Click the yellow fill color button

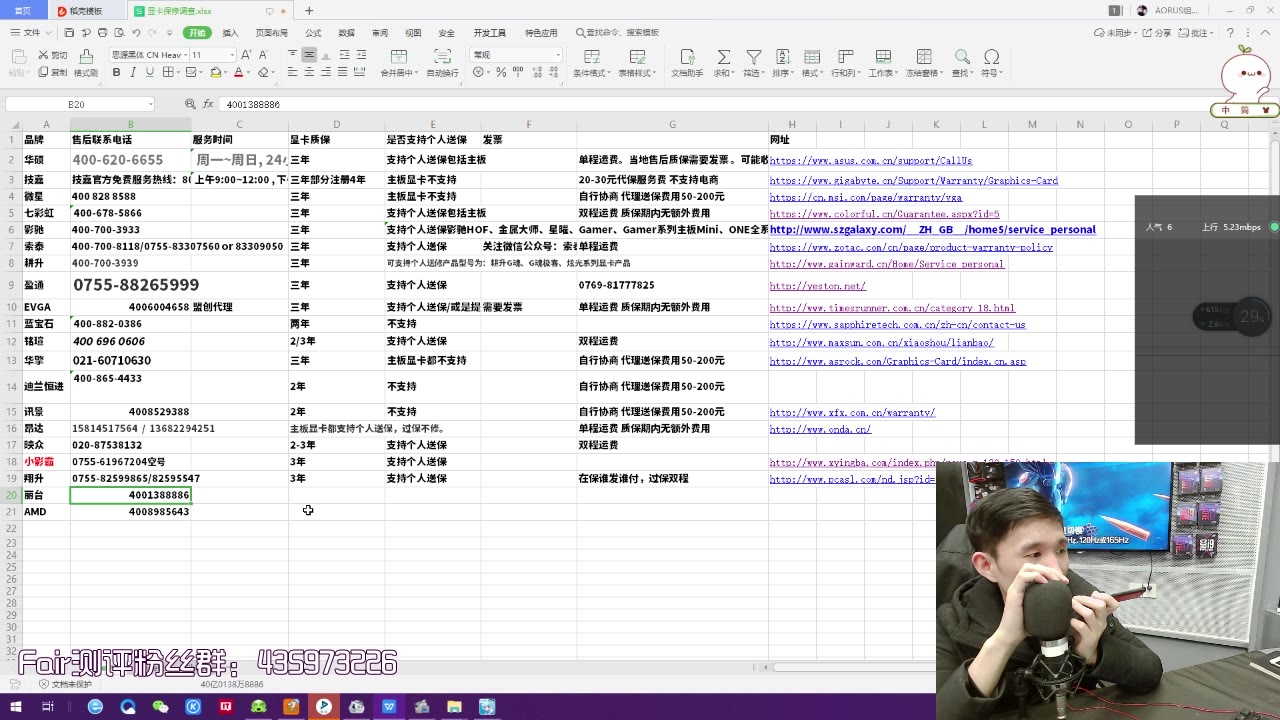point(217,73)
